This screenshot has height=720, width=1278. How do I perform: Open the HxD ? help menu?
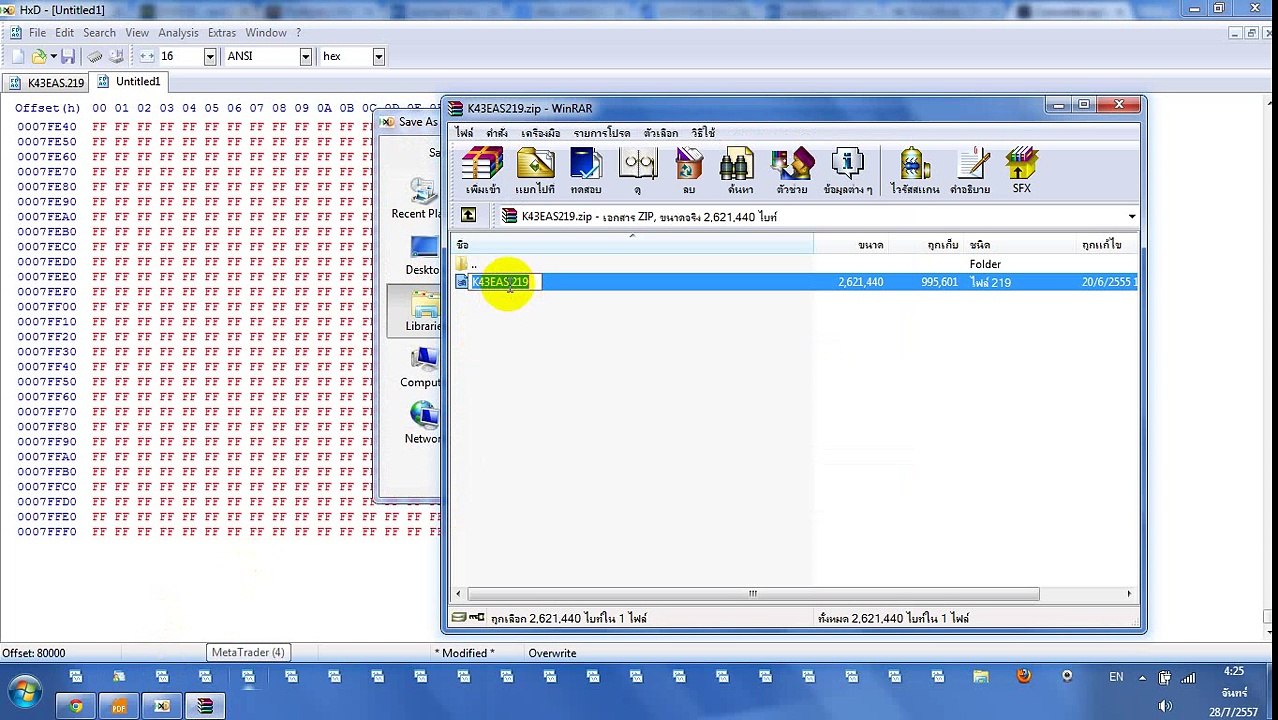(298, 33)
